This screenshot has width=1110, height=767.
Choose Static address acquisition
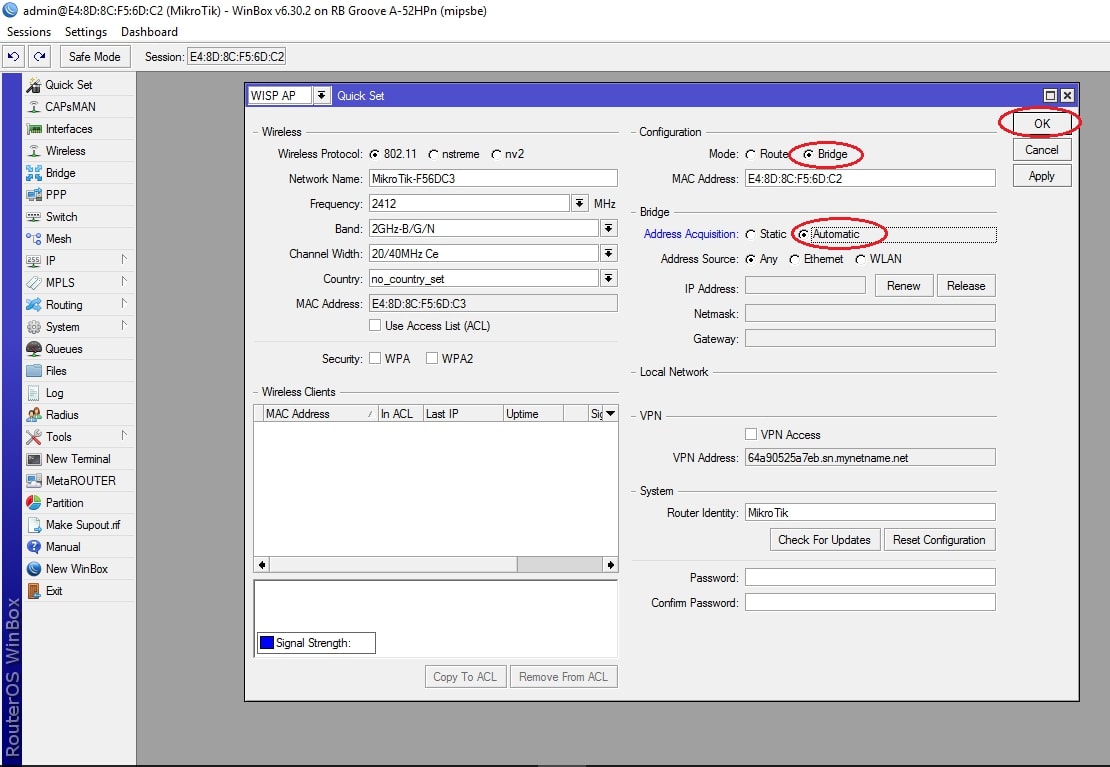point(750,234)
